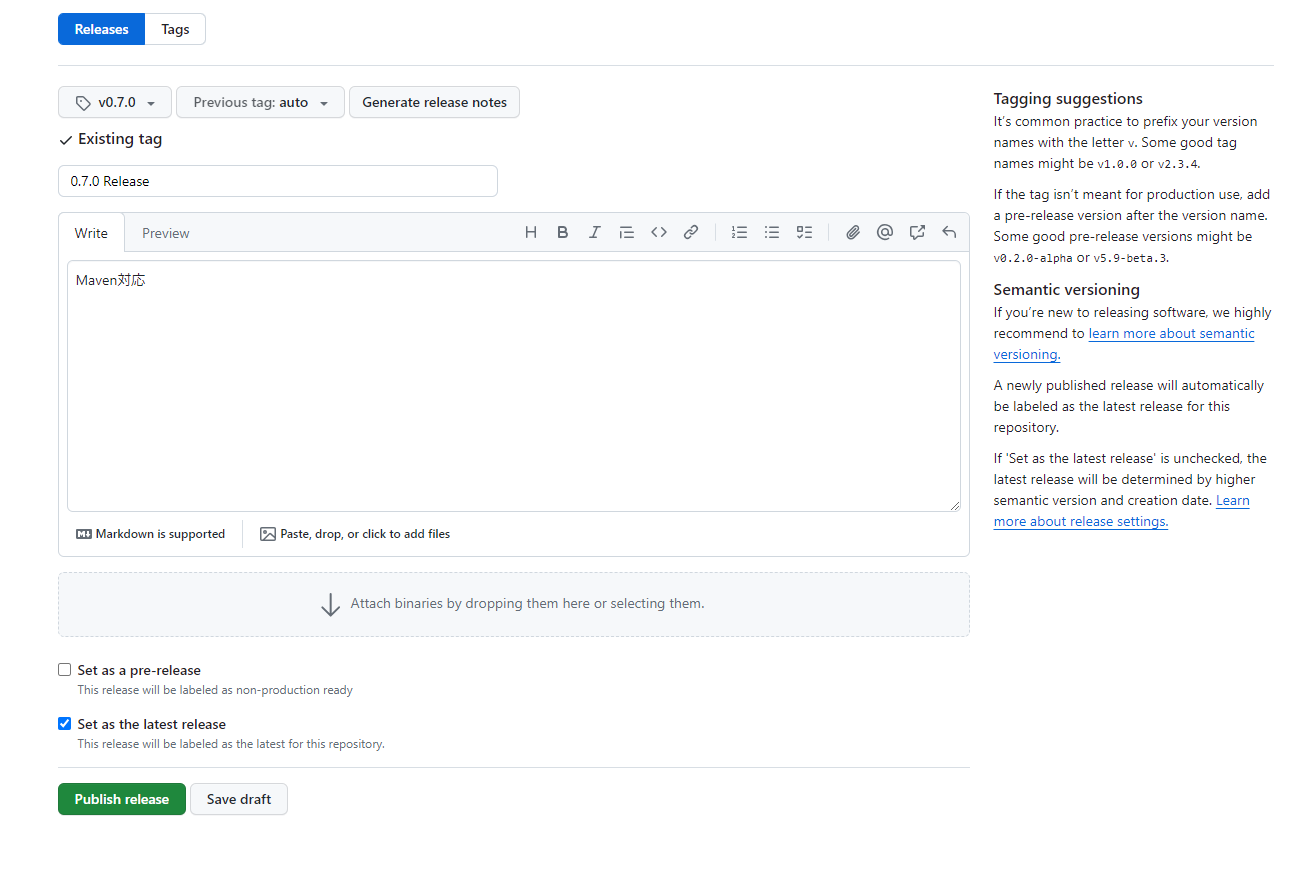The width and height of the screenshot is (1313, 877).
Task: Enable "Set as a pre-release"
Action: [x=64, y=669]
